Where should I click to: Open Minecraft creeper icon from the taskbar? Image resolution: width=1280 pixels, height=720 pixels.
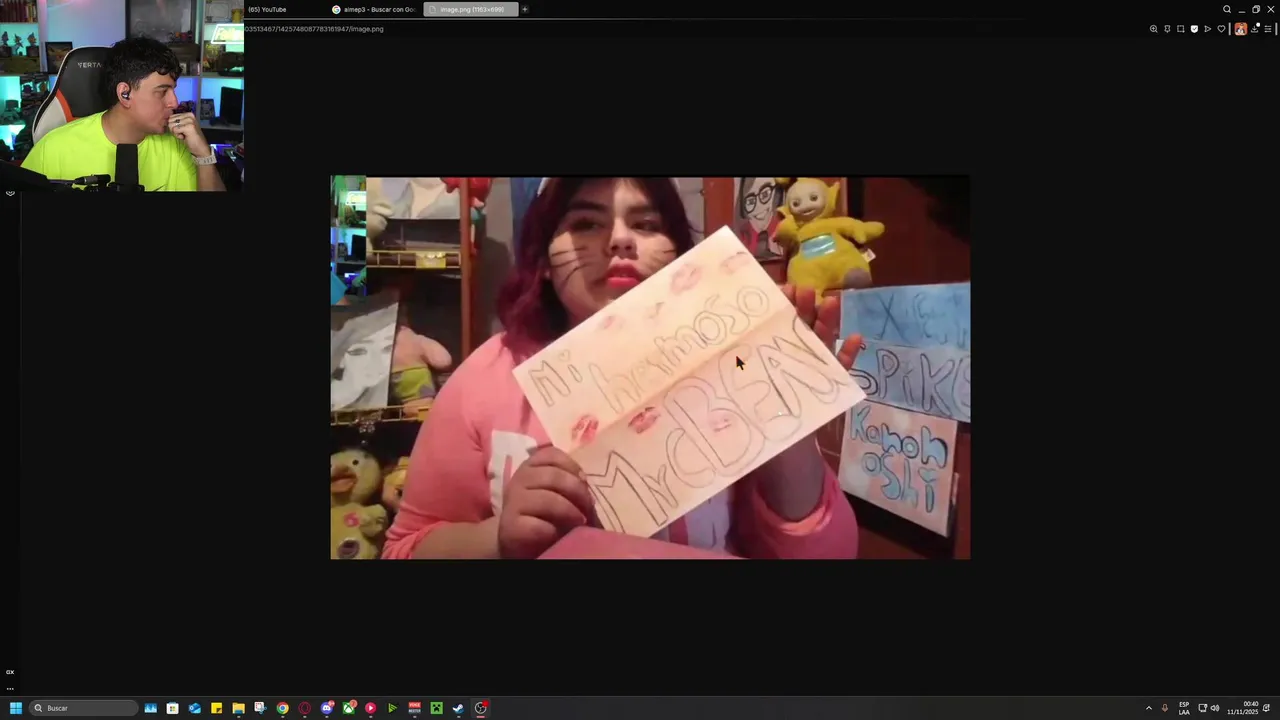(437, 708)
